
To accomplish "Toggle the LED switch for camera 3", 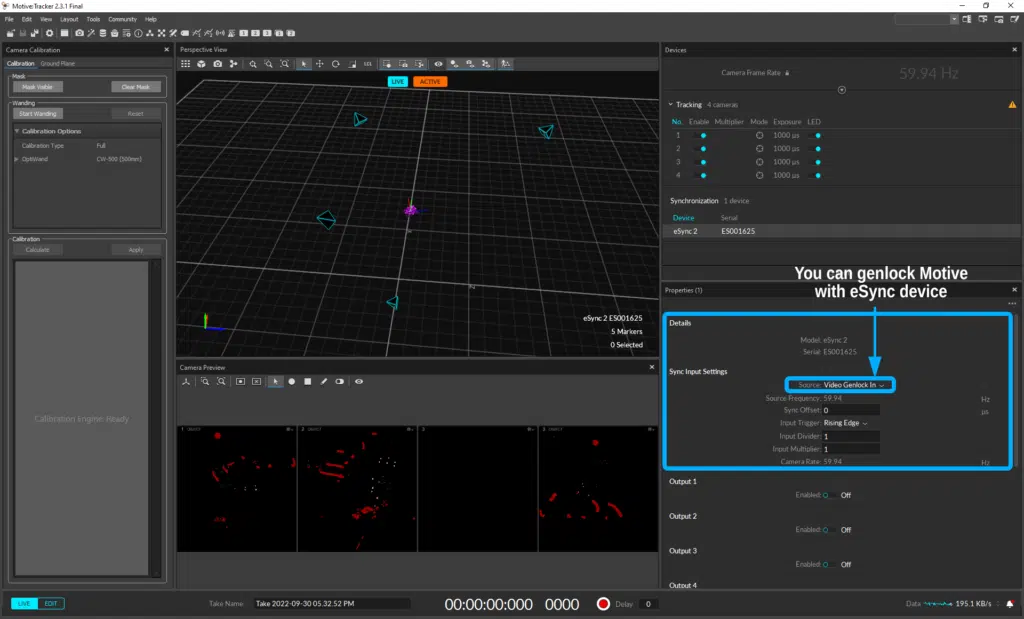I will [x=816, y=162].
